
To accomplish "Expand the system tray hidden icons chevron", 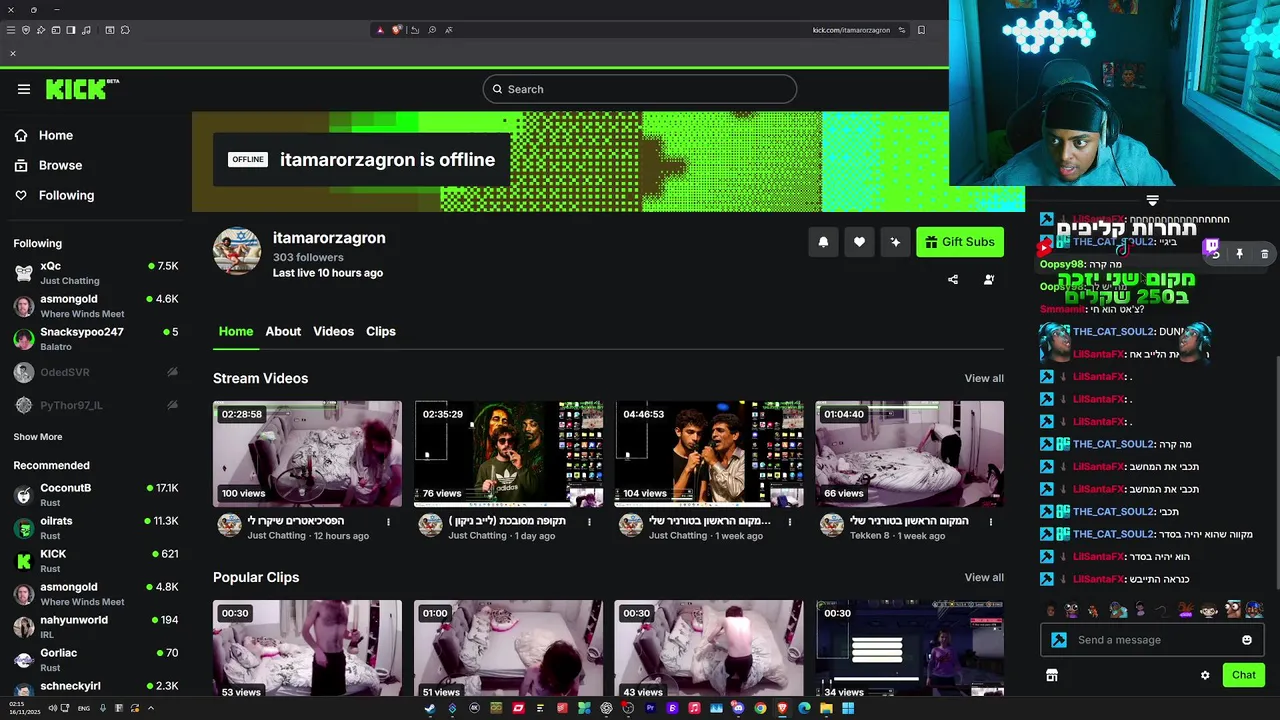I will coord(151,708).
